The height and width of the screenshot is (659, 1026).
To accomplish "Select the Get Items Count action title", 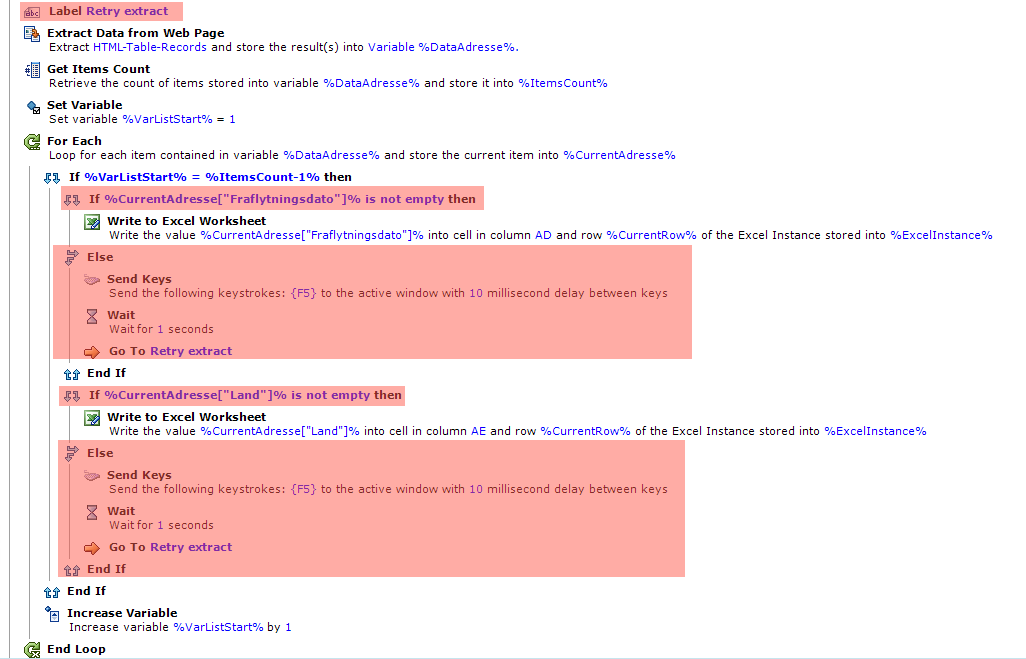I will 98,69.
